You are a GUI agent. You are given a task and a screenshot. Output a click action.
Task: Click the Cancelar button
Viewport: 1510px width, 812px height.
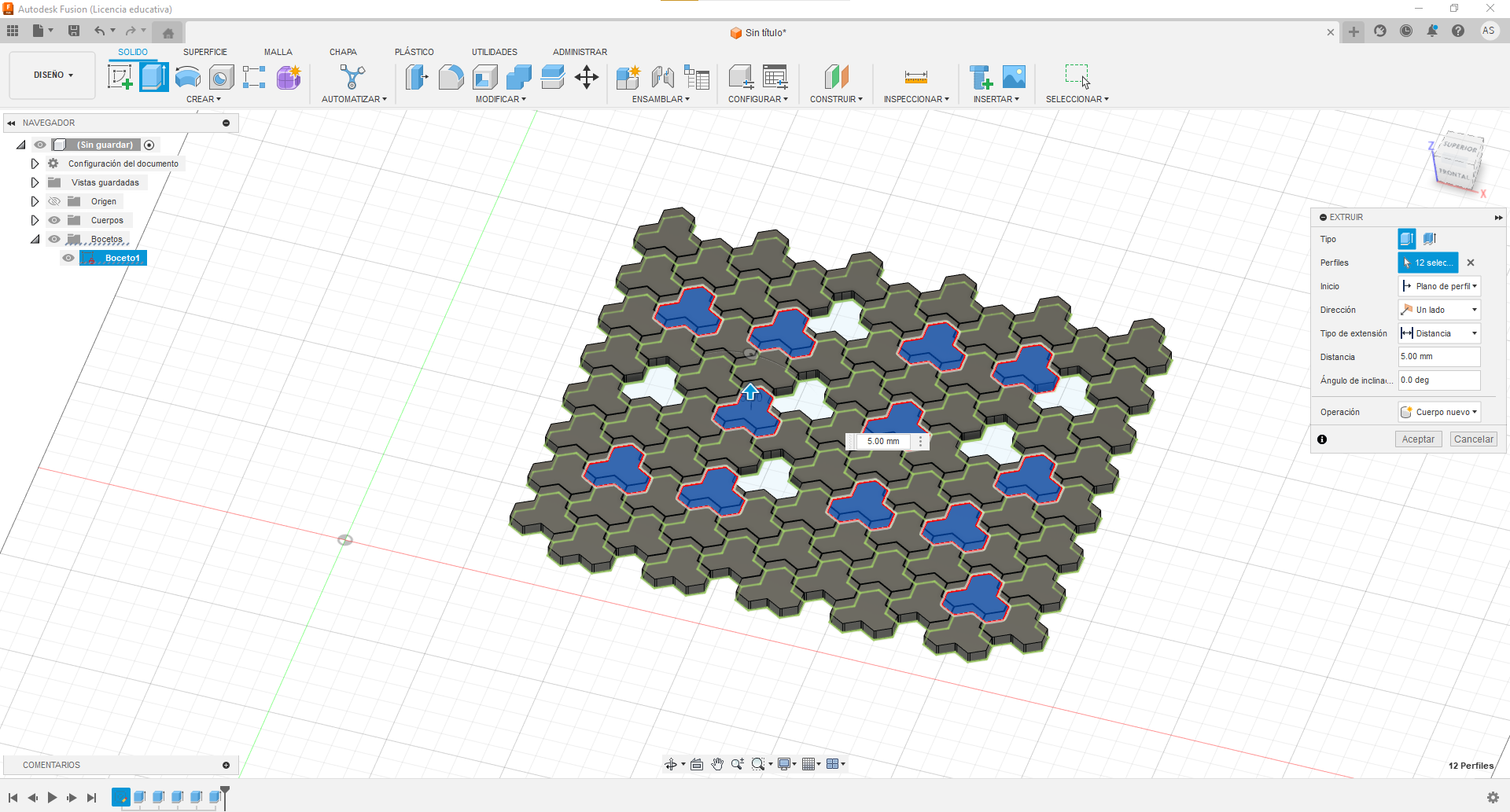coord(1474,439)
